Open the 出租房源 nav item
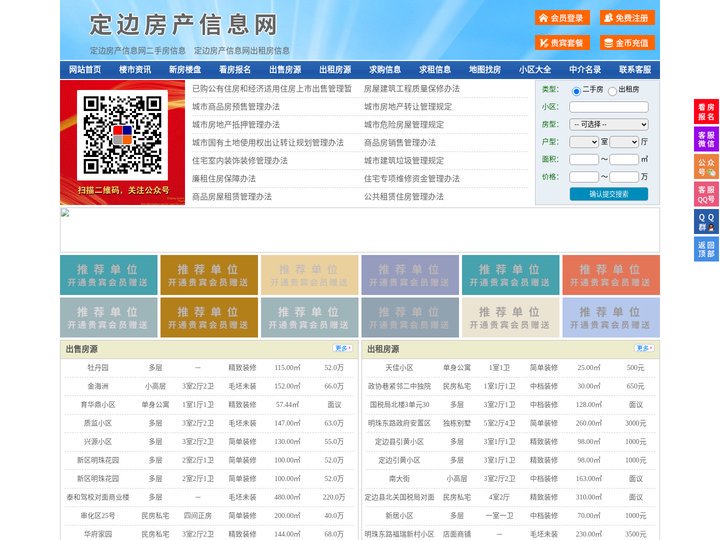This screenshot has width=720, height=540. tap(335, 70)
